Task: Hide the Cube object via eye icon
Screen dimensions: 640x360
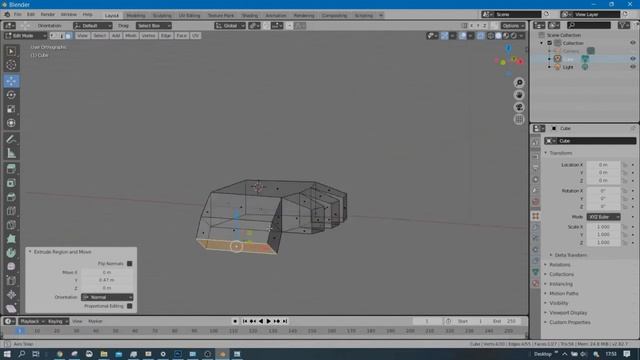Action: [633, 59]
